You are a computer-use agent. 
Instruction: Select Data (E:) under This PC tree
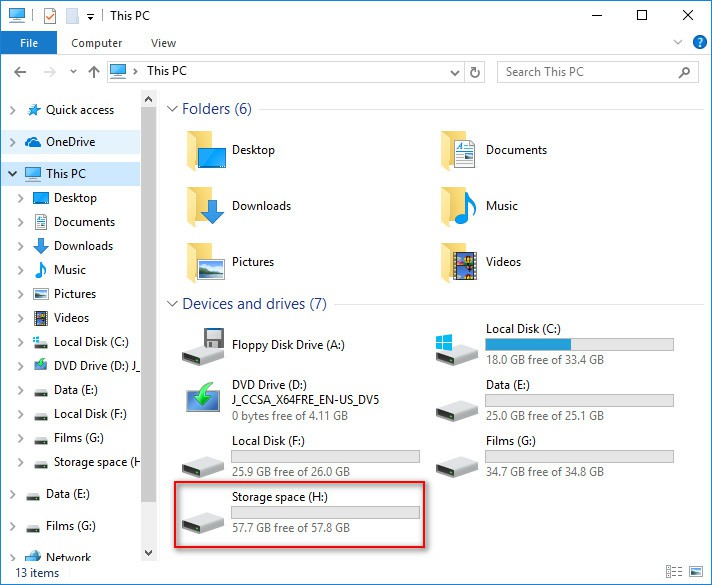pyautogui.click(x=75, y=390)
